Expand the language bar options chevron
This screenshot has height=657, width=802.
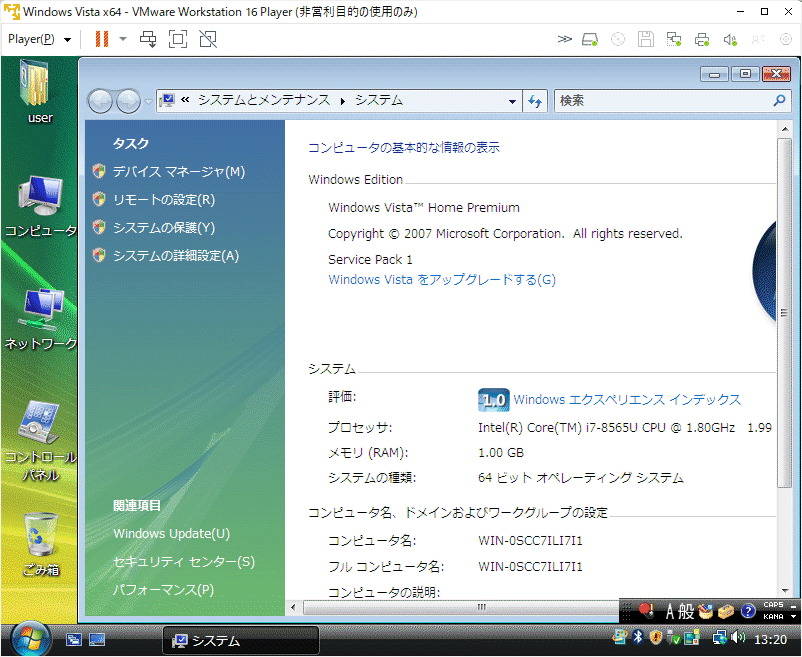pos(791,617)
